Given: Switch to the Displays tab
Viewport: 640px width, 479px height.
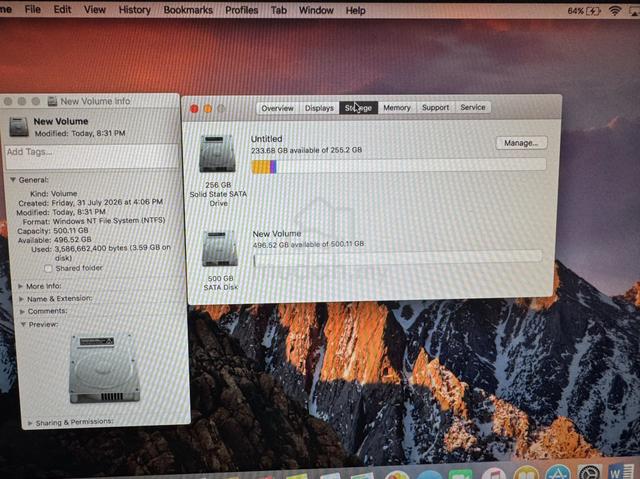Looking at the screenshot, I should click(x=319, y=108).
